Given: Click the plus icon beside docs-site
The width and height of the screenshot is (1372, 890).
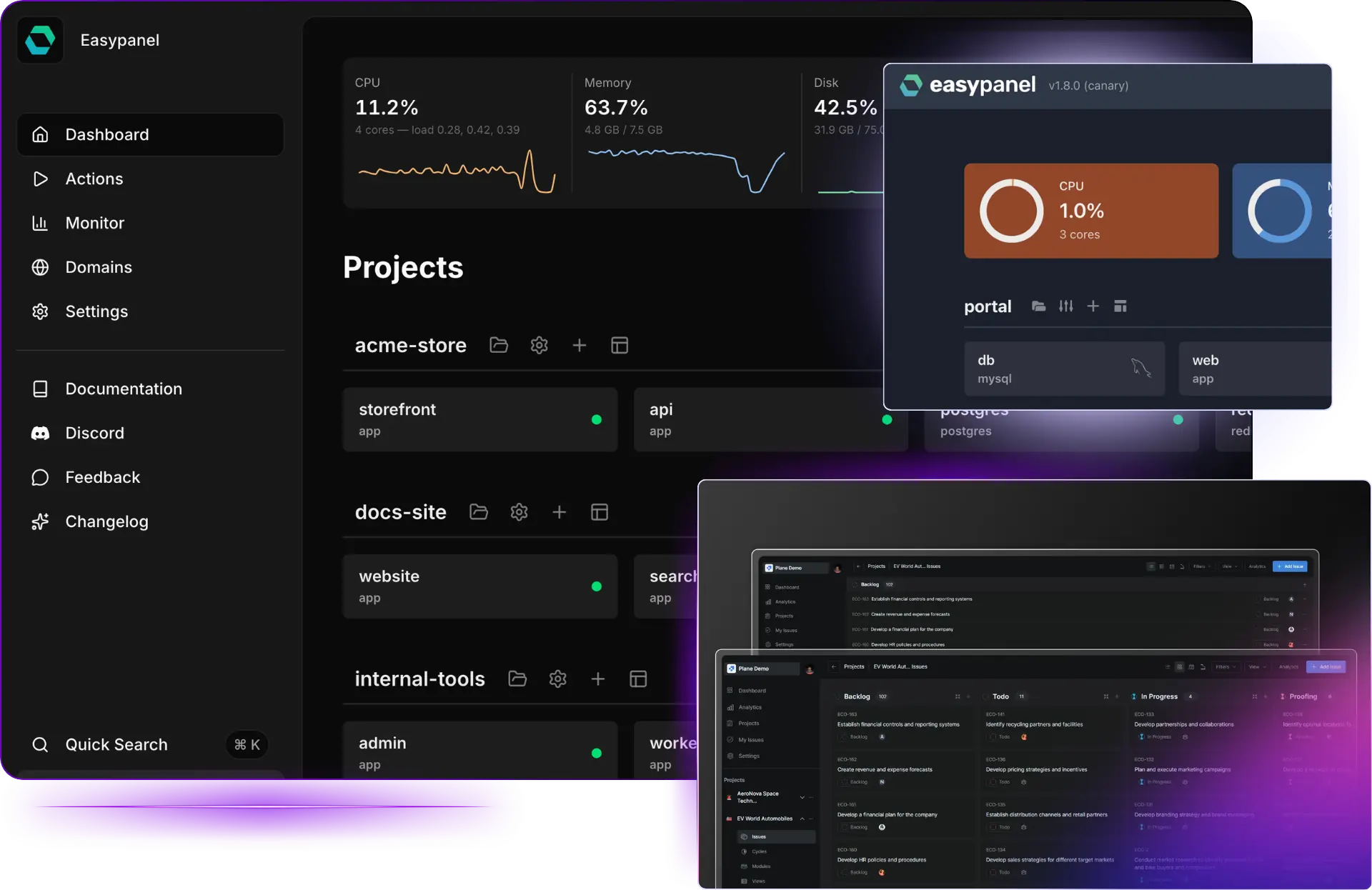Looking at the screenshot, I should coord(560,512).
